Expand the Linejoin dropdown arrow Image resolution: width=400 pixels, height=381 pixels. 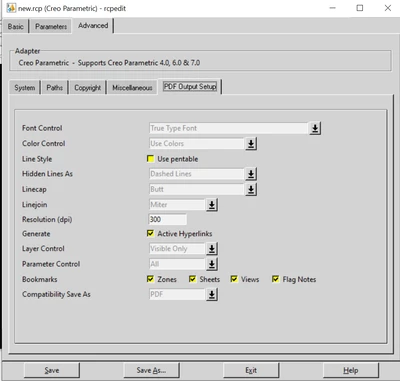point(212,205)
